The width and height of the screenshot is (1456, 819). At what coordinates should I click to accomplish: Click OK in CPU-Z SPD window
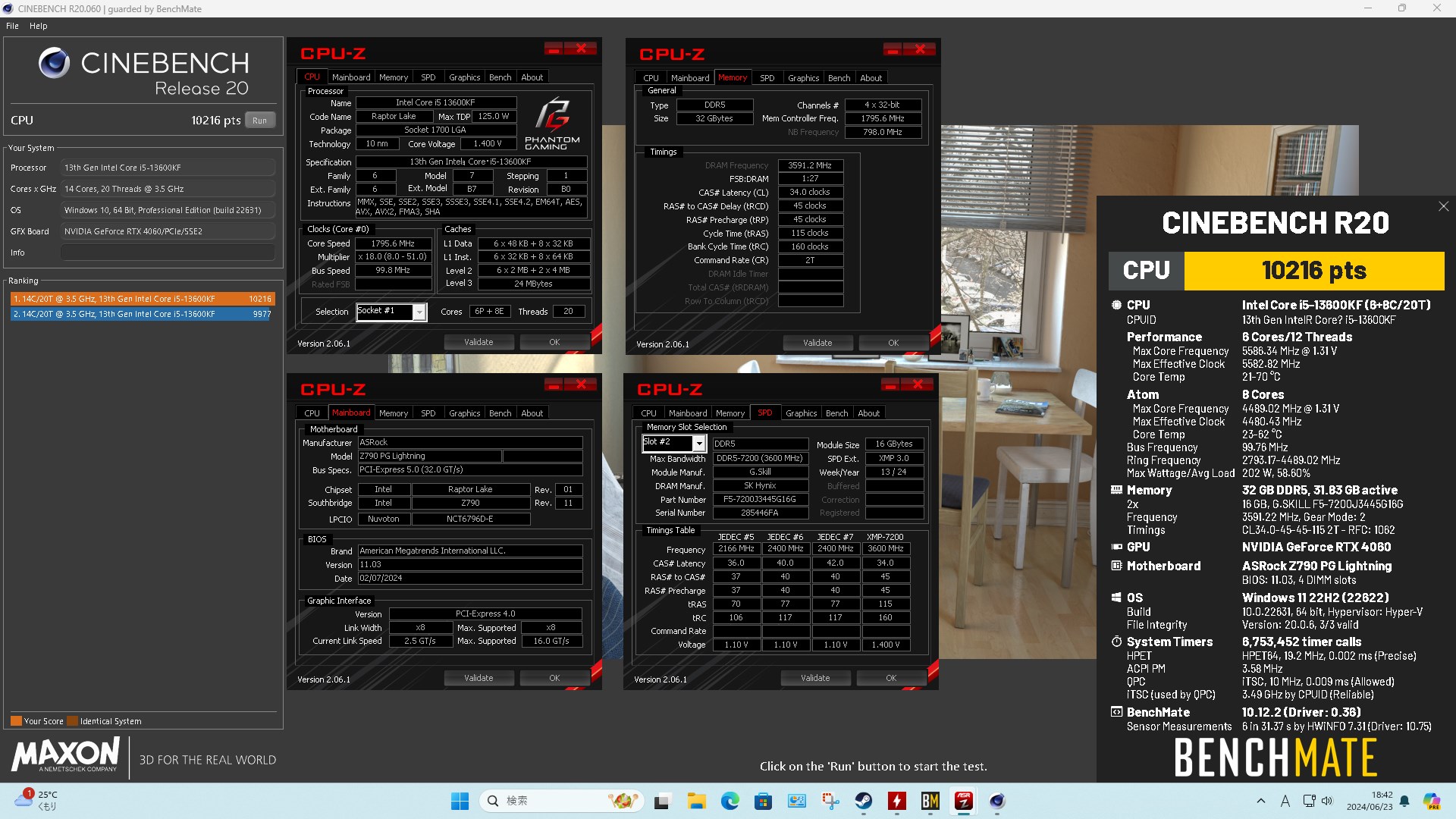click(x=891, y=678)
